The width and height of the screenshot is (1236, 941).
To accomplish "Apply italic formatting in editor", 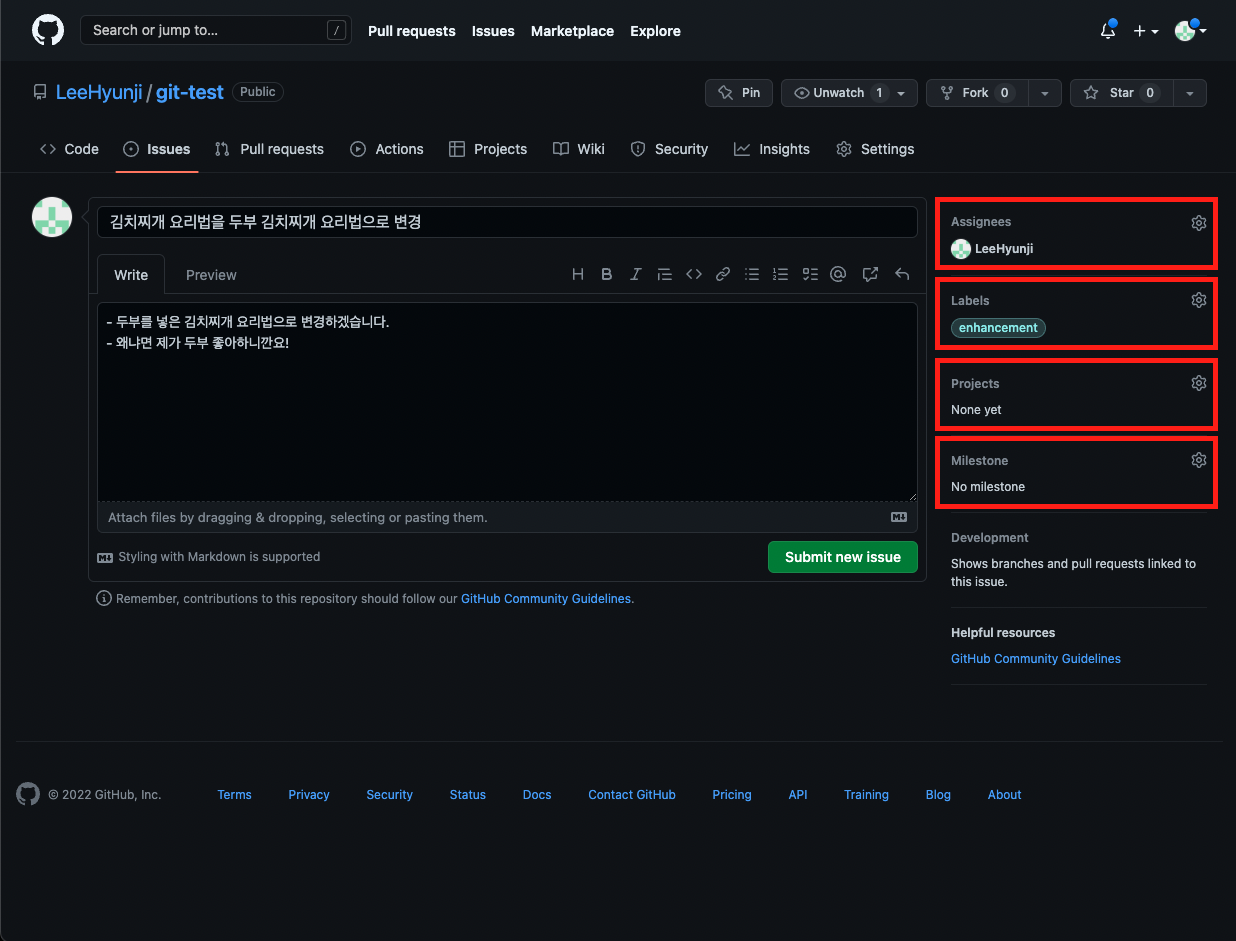I will pos(635,274).
